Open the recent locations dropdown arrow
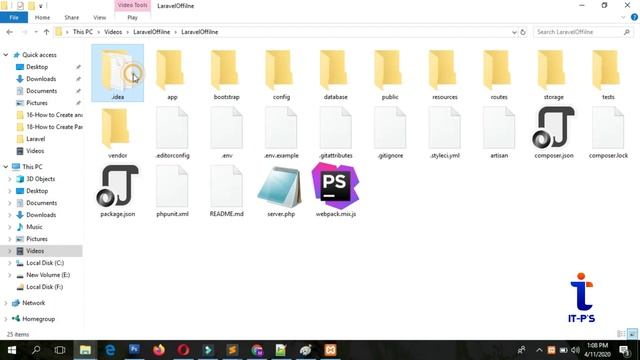This screenshot has width=640, height=360. pos(36,32)
